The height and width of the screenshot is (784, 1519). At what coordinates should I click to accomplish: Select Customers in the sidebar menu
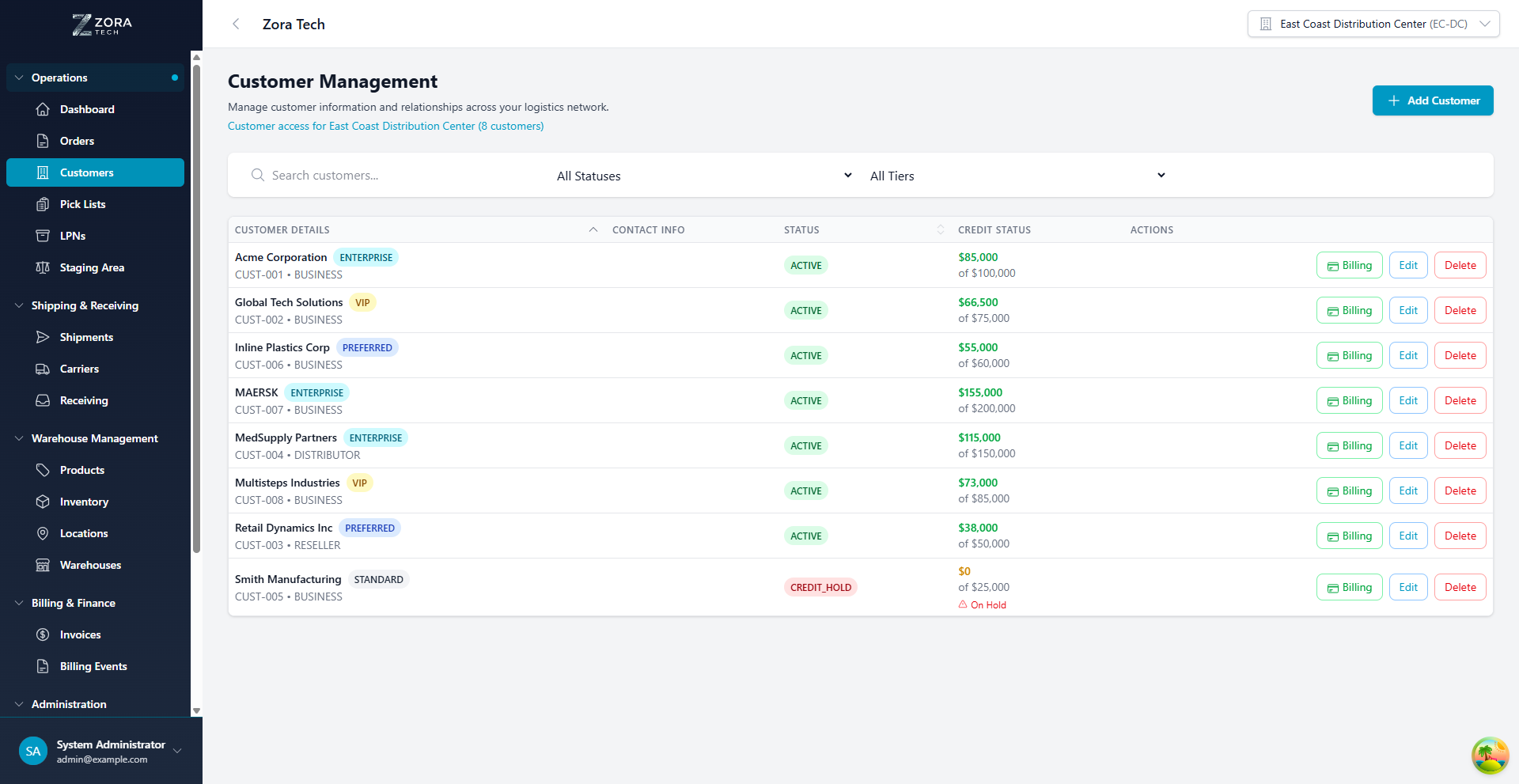click(87, 172)
